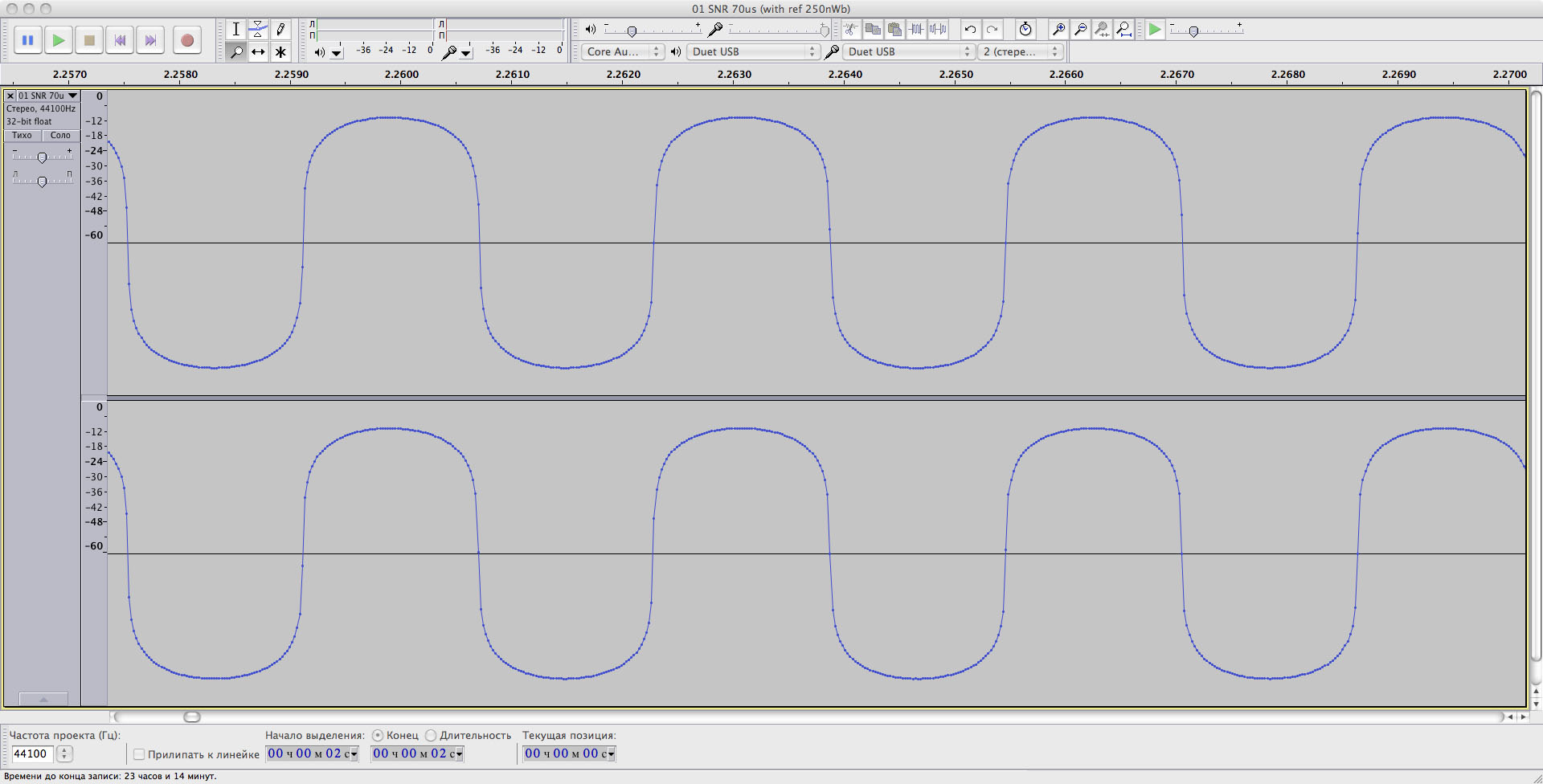Select the Draw pencil tool
The height and width of the screenshot is (784, 1543).
point(280,30)
